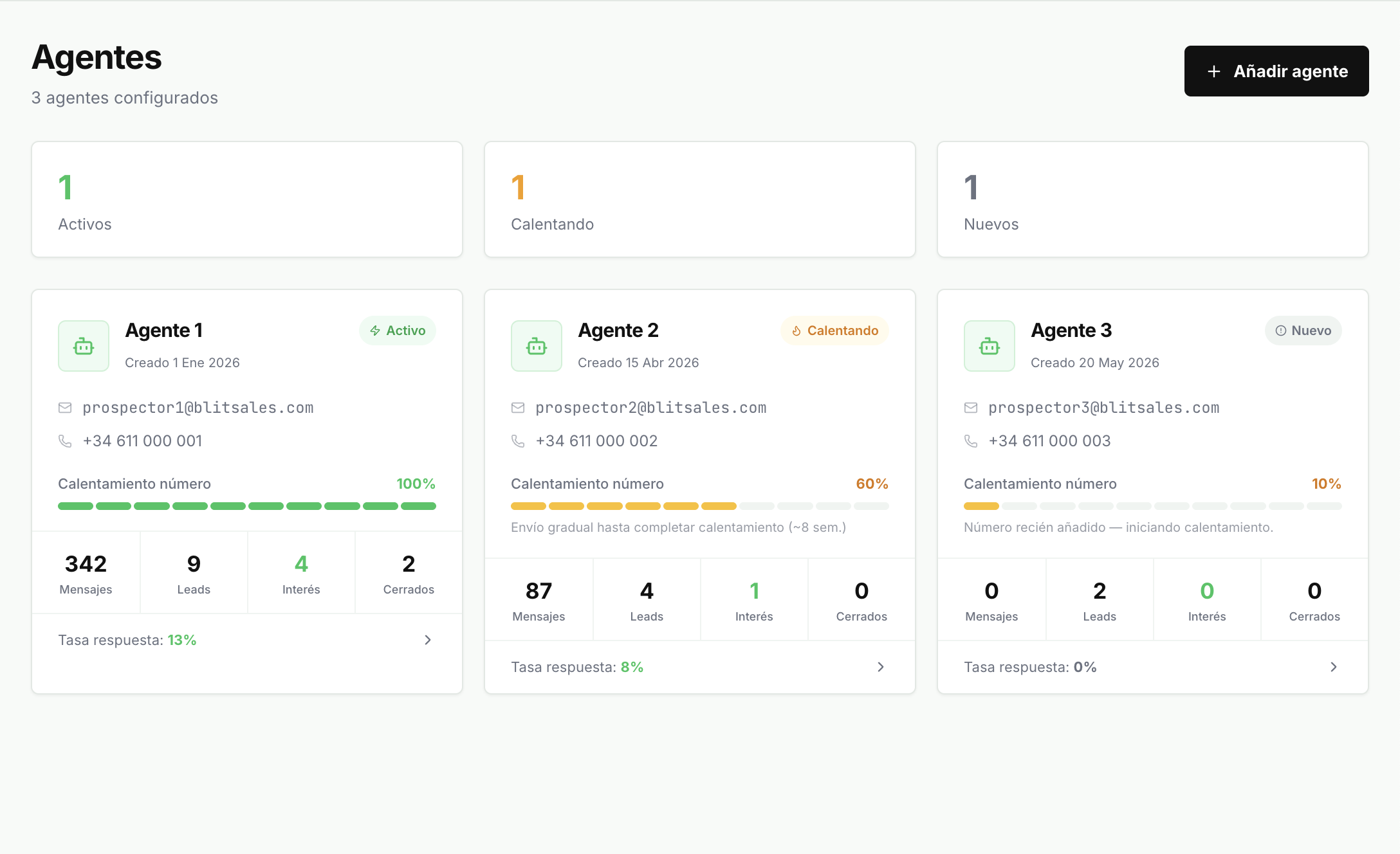Click Creado 1 Ene 2026 text
The image size is (1400, 854).
182,363
